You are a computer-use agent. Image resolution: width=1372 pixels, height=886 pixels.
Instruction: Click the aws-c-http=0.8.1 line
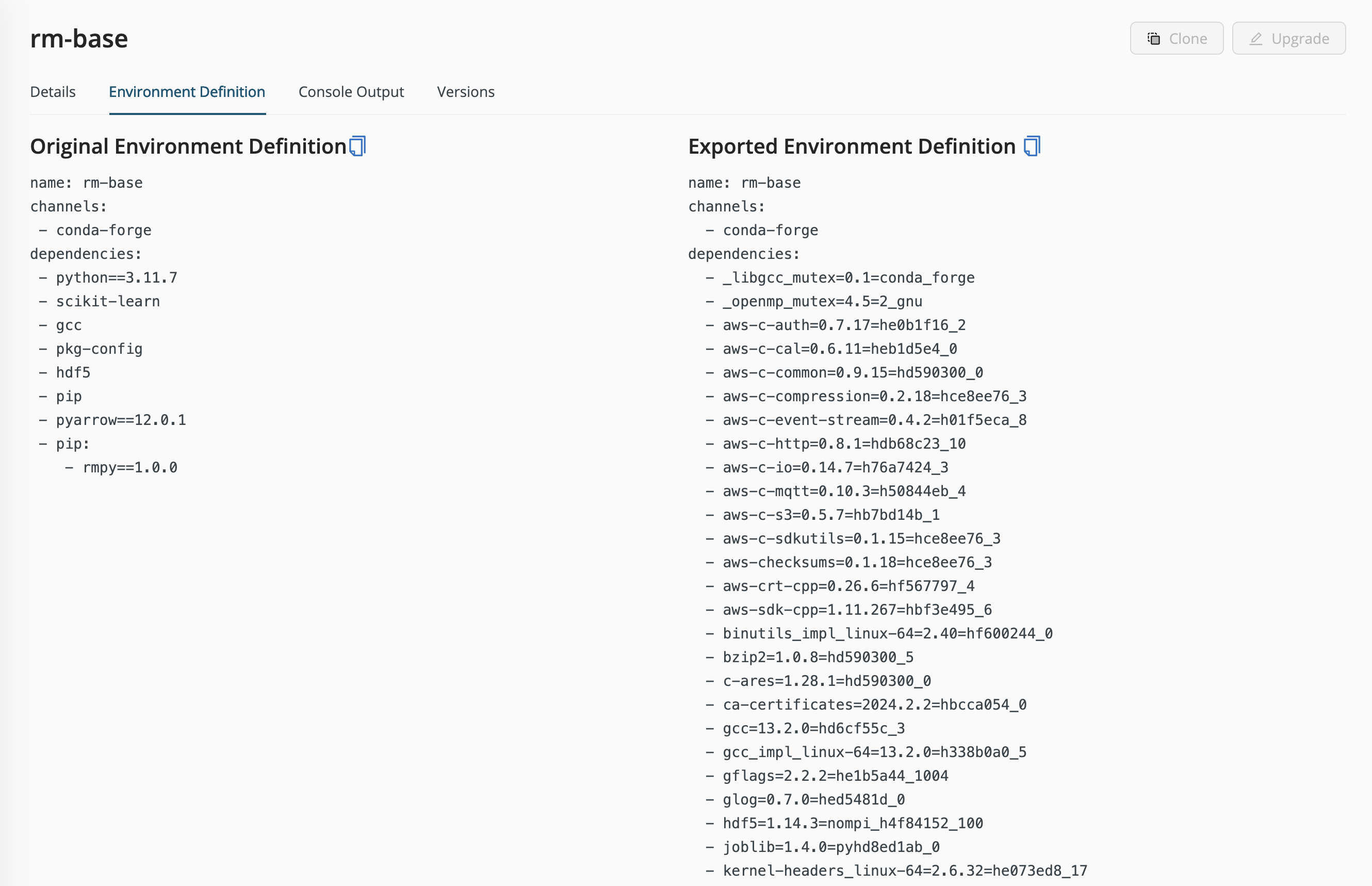coord(835,444)
